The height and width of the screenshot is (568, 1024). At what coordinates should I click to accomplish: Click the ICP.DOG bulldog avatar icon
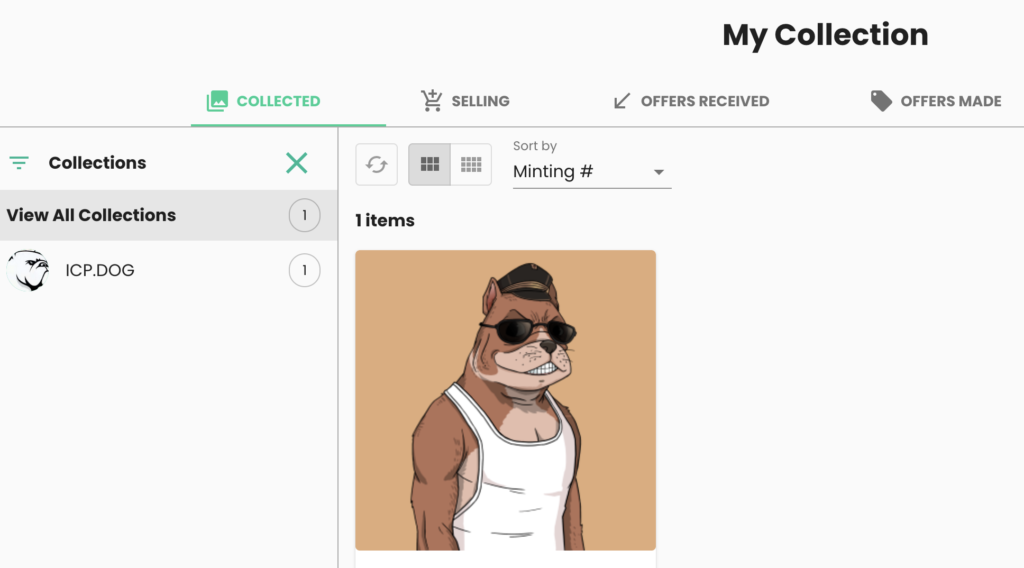tap(28, 270)
